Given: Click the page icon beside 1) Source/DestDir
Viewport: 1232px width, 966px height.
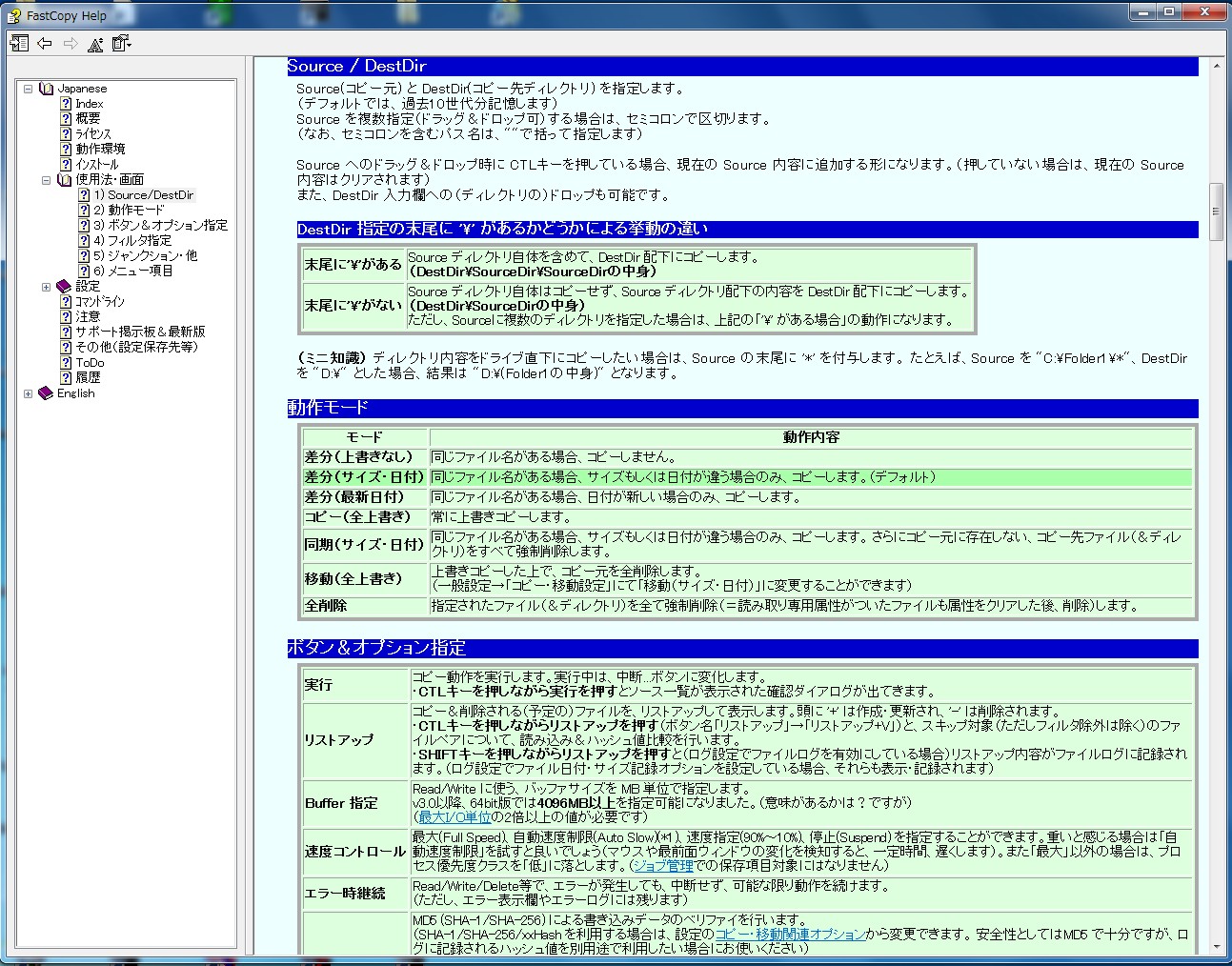Looking at the screenshot, I should coord(84,194).
